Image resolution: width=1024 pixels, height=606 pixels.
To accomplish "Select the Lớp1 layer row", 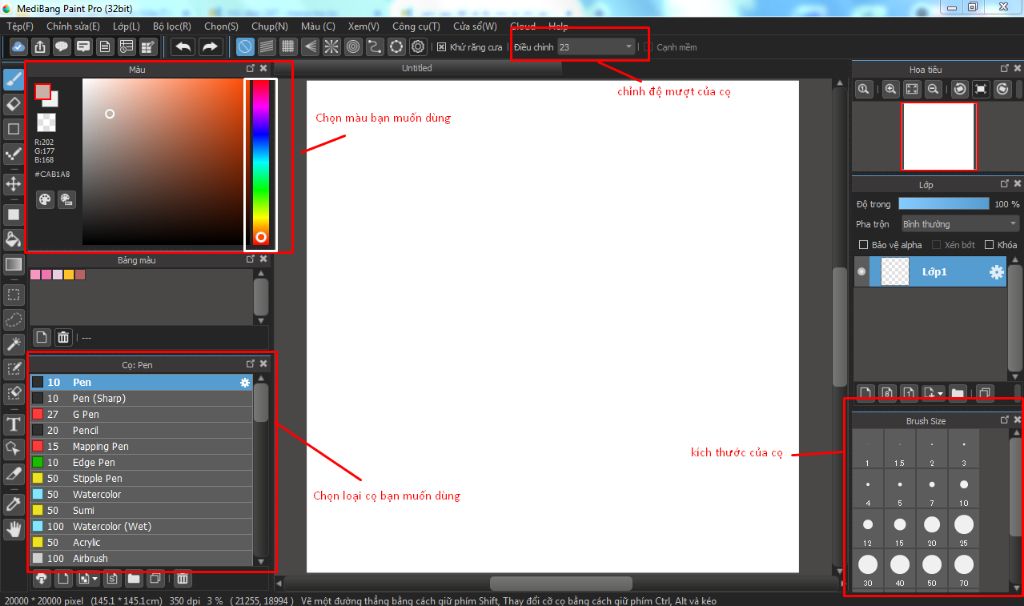I will tap(930, 272).
